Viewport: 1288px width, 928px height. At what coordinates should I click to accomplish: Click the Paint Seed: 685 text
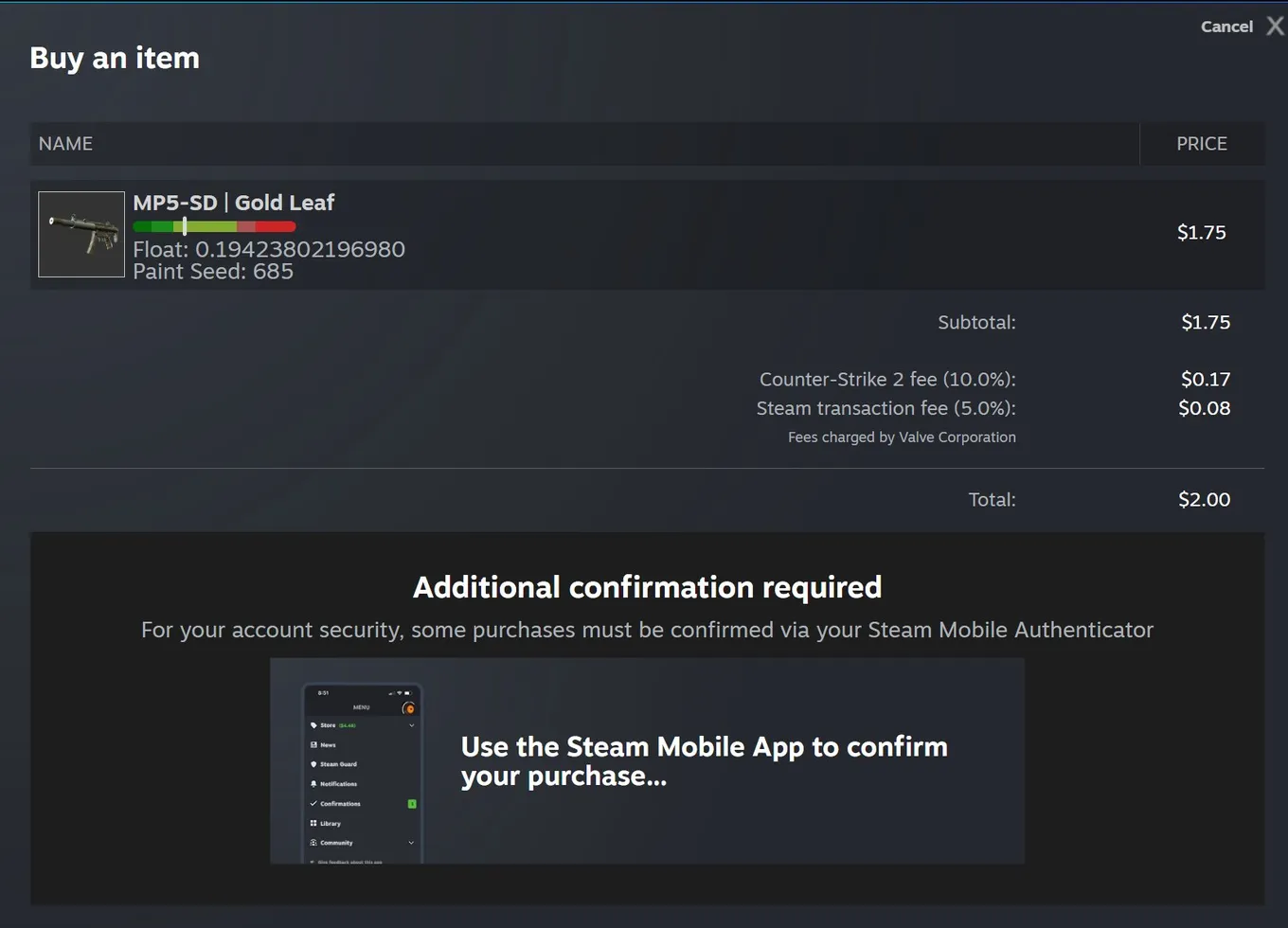(213, 272)
